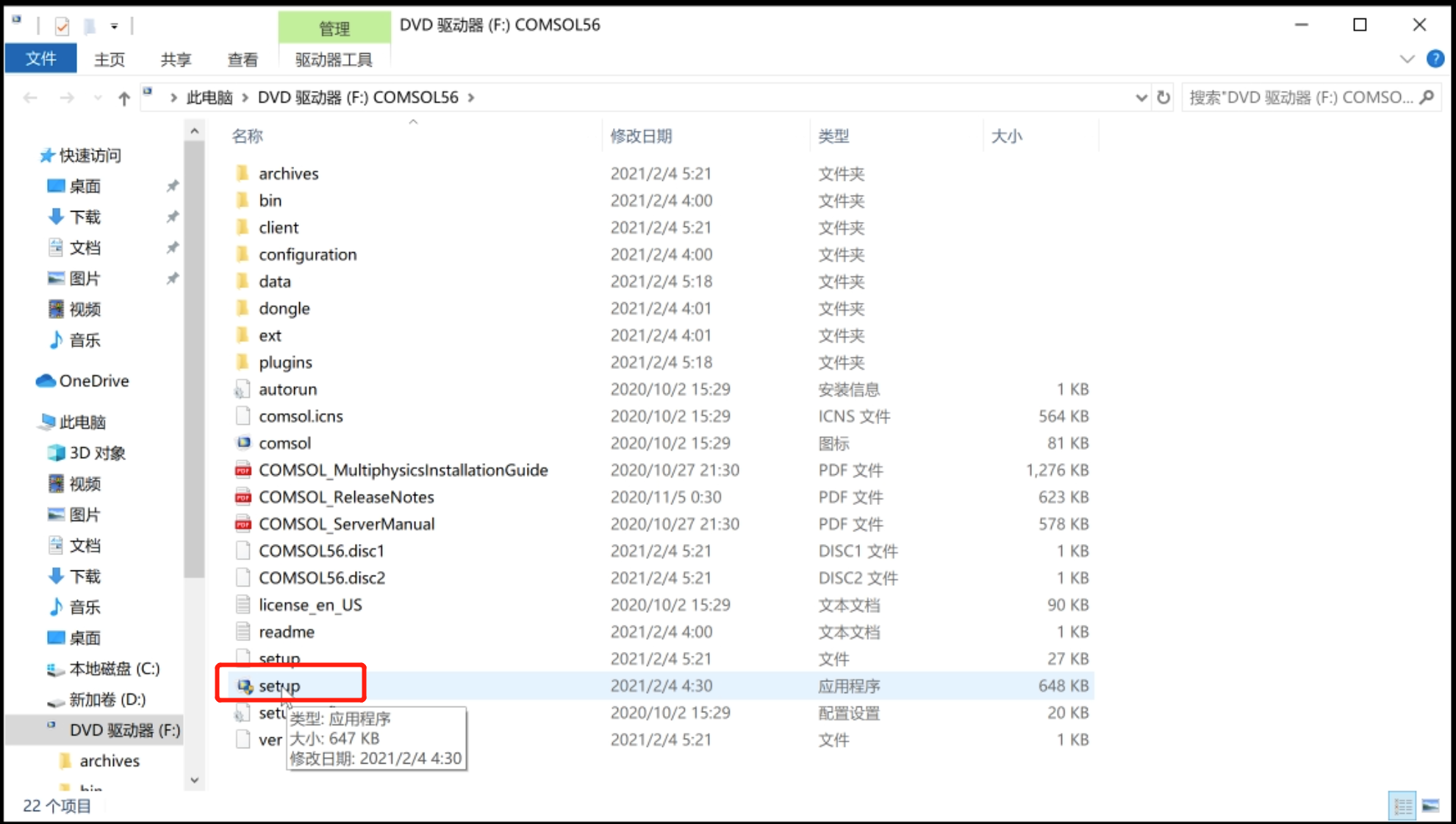The width and height of the screenshot is (1456, 824).
Task: Sort by 大小 column header
Action: point(1006,136)
